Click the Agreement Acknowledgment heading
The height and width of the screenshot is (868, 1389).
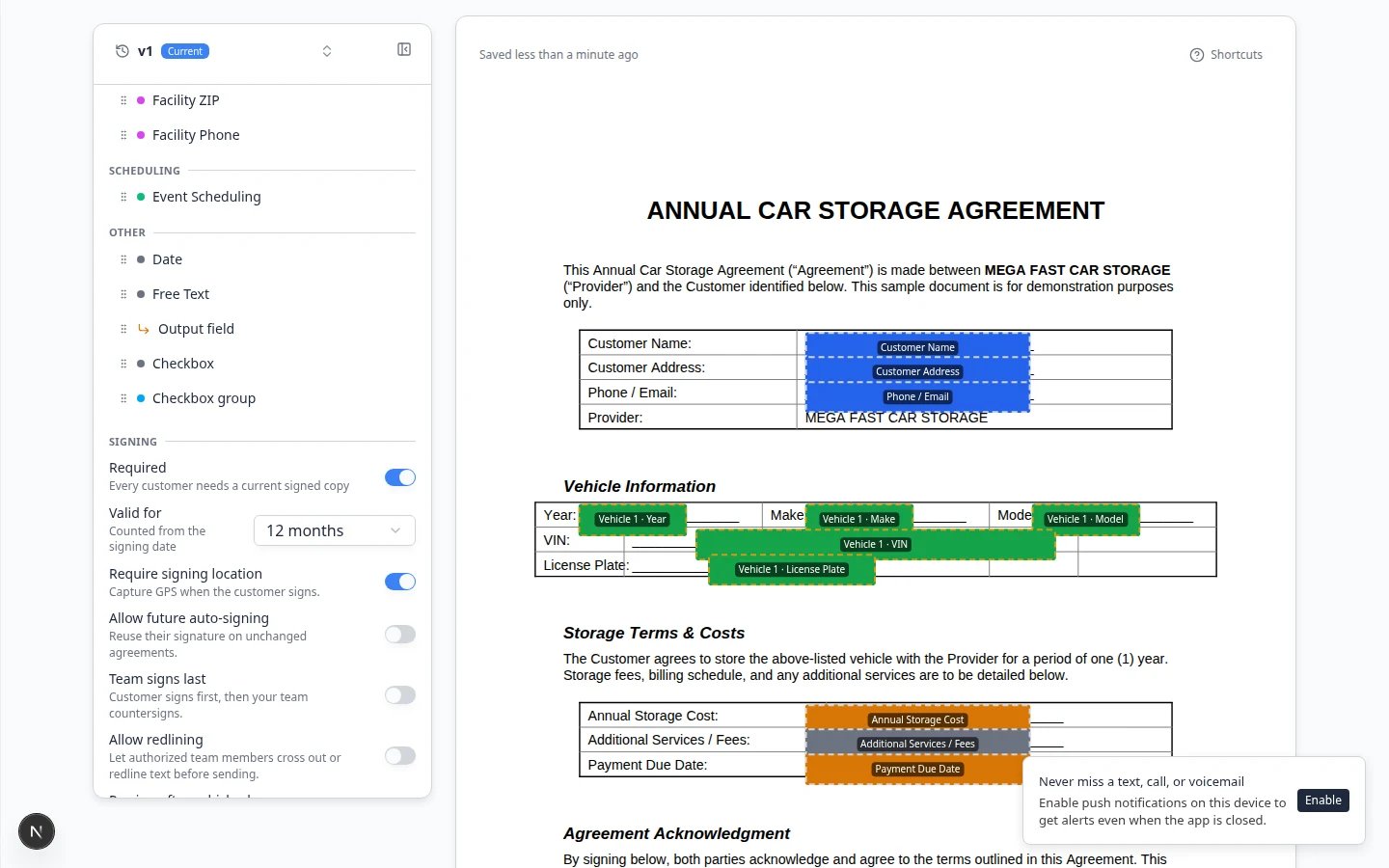tap(676, 833)
